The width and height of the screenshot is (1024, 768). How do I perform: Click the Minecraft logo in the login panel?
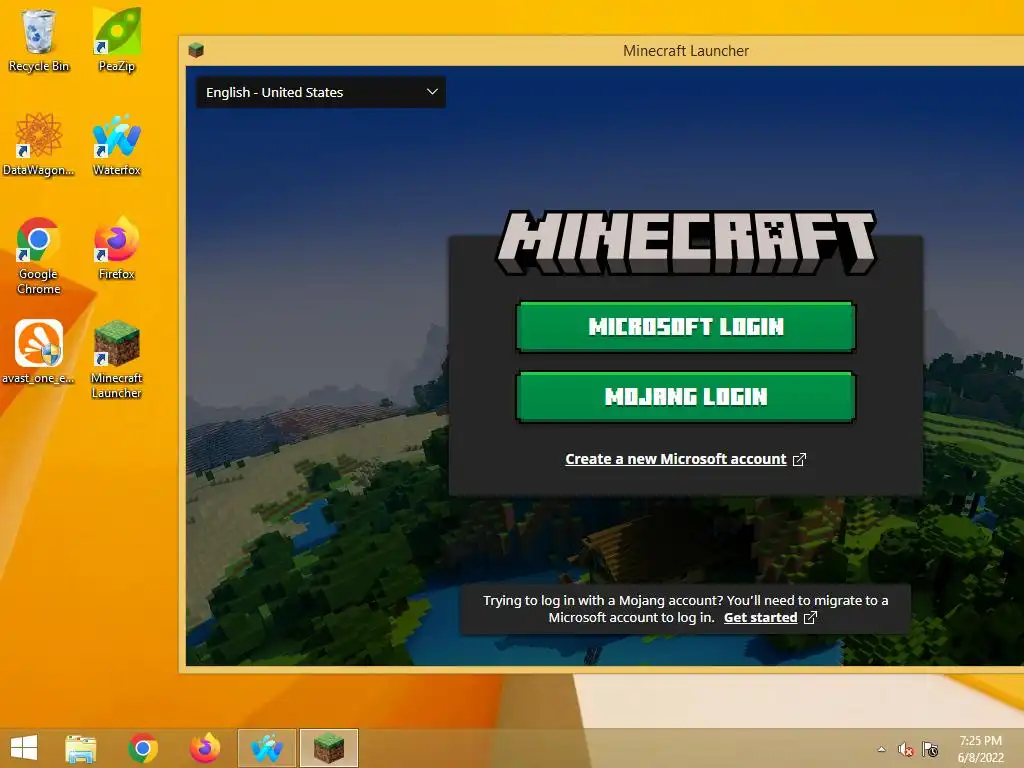pos(686,242)
